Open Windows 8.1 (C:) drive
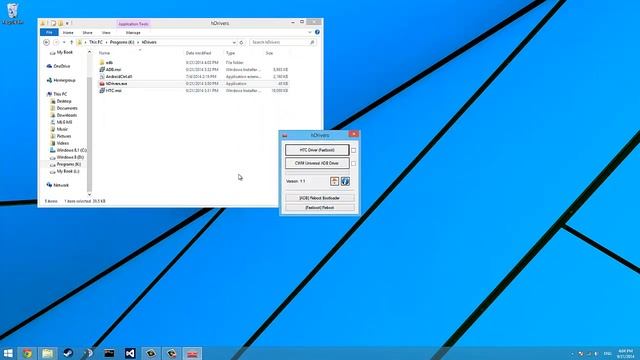Screen dimensions: 640x360 71,150
